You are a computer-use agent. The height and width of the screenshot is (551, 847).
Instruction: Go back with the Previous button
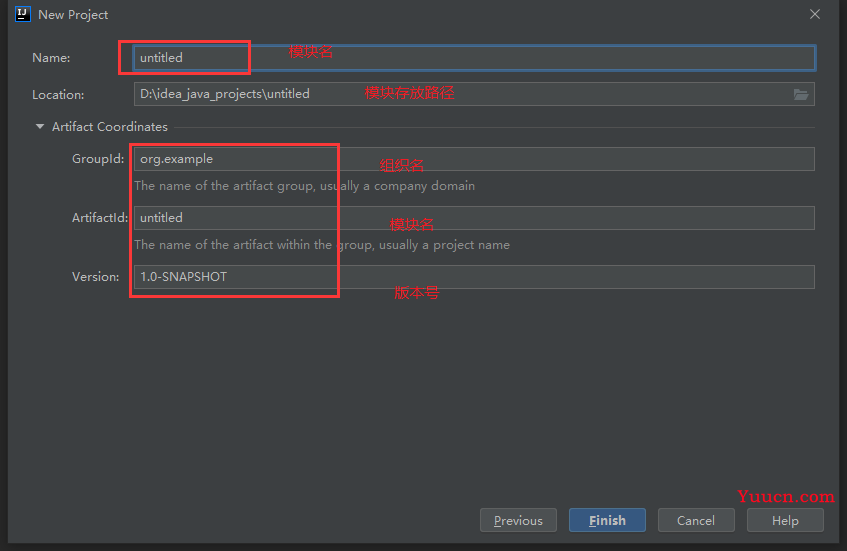518,520
